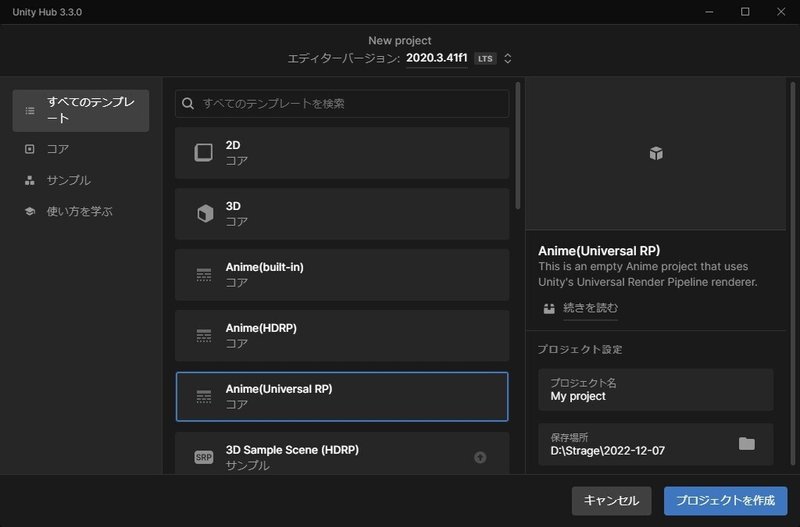Viewport: 800px width, 527px height.
Task: Close the Unity Hub window
Action: (781, 12)
